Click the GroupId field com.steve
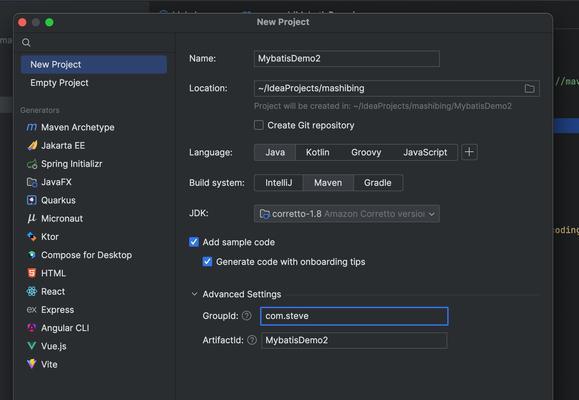 click(x=354, y=316)
